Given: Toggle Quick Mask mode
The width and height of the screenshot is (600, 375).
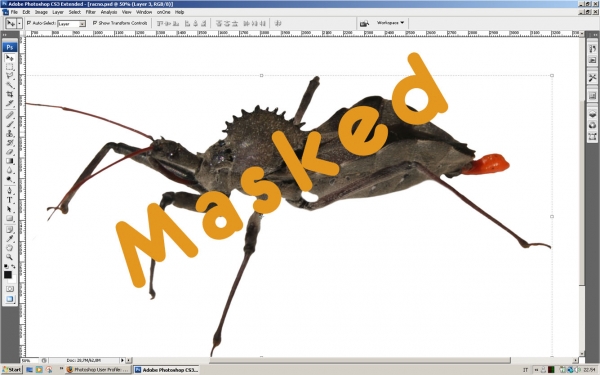Looking at the screenshot, I should [10, 289].
